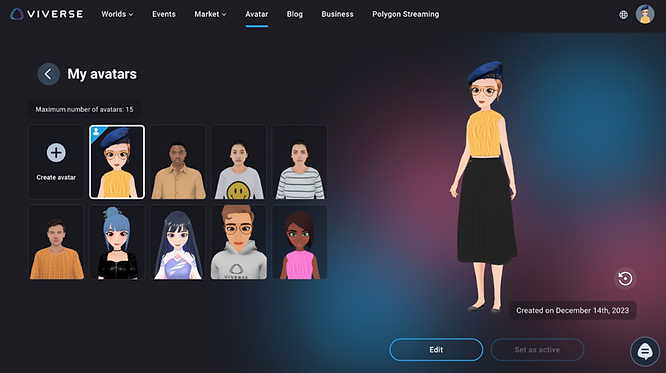Select the gray VIVERSE hoodie avatar
This screenshot has height=373, width=666.
[239, 242]
